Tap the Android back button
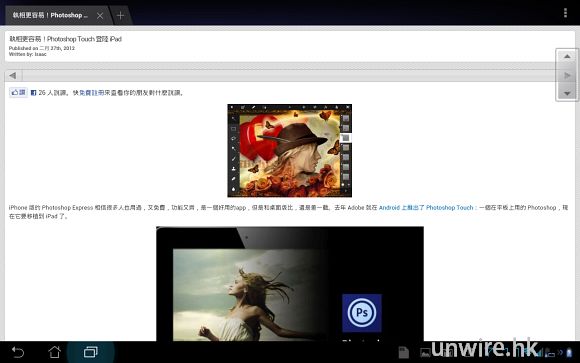Image resolution: width=580 pixels, height=363 pixels. [18, 352]
